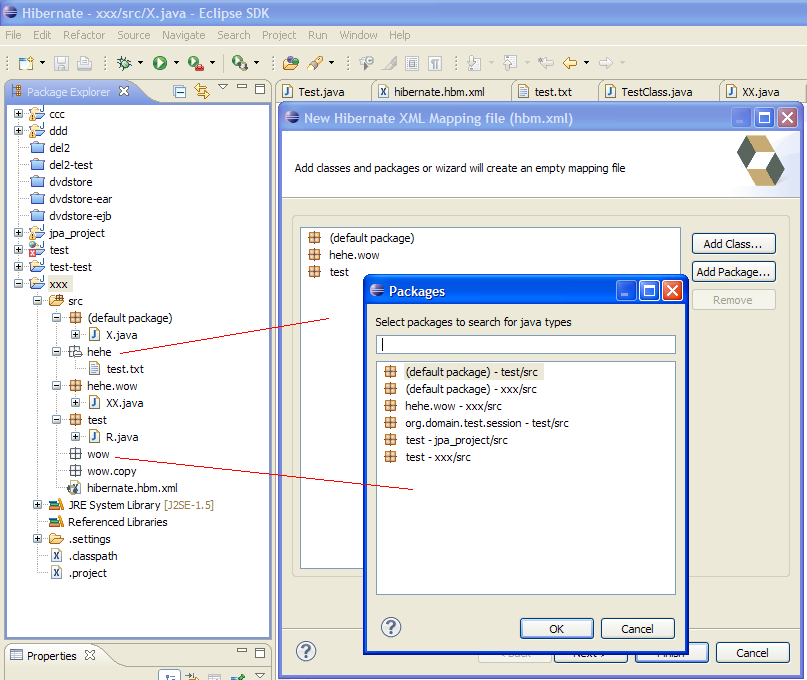This screenshot has width=807, height=680.
Task: Maximize the Properties view
Action: (x=260, y=653)
